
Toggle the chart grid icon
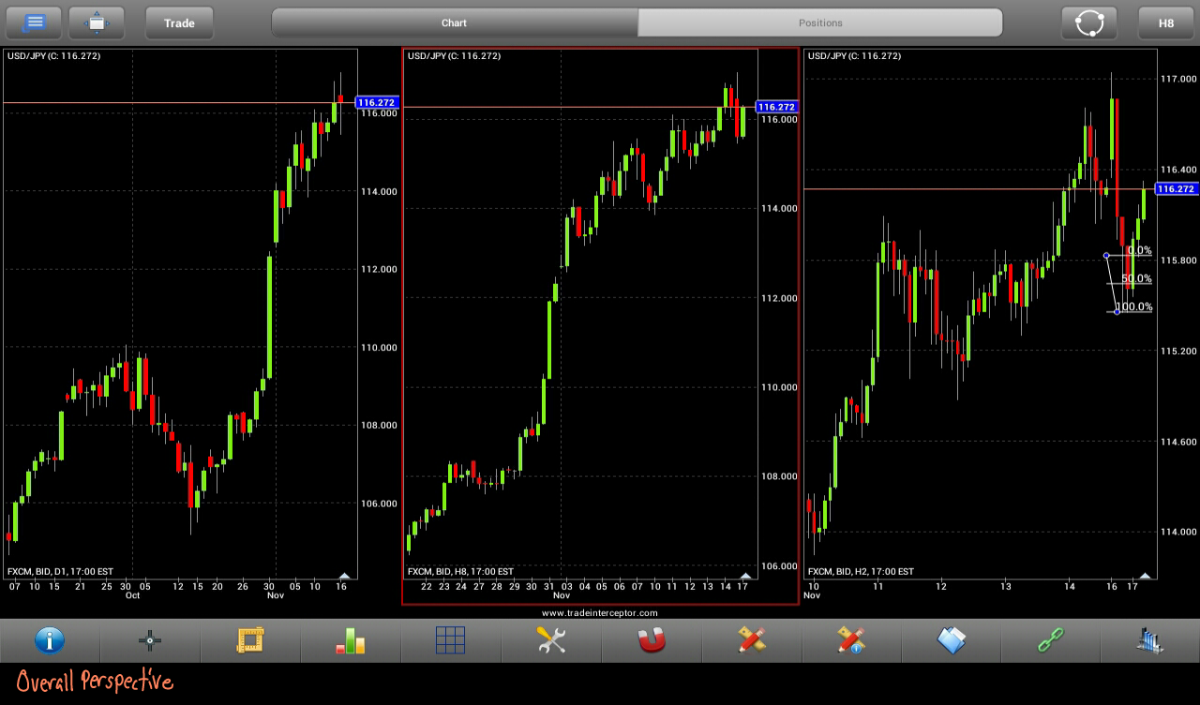[450, 640]
